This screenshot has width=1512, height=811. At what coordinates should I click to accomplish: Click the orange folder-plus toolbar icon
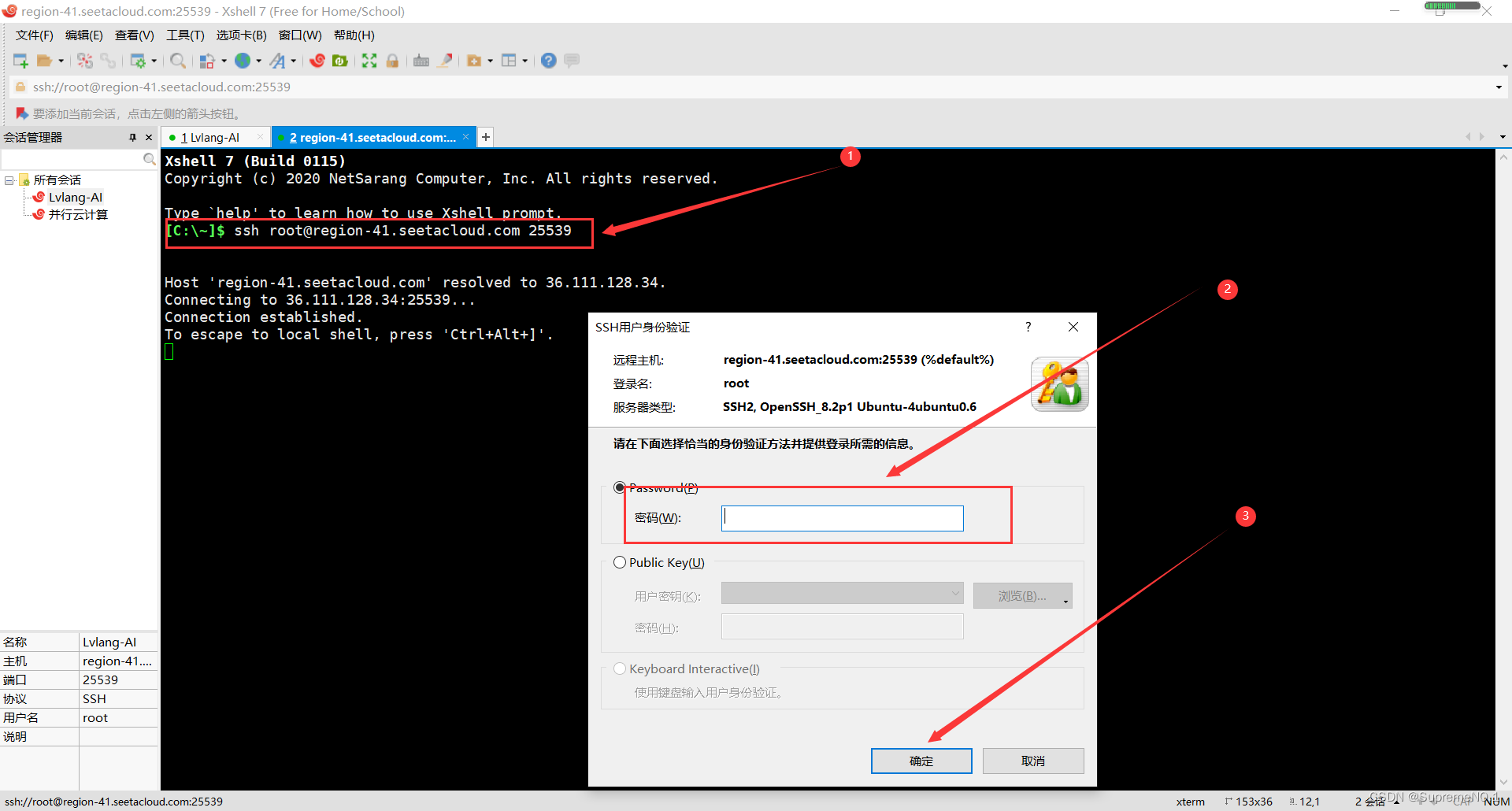click(474, 61)
